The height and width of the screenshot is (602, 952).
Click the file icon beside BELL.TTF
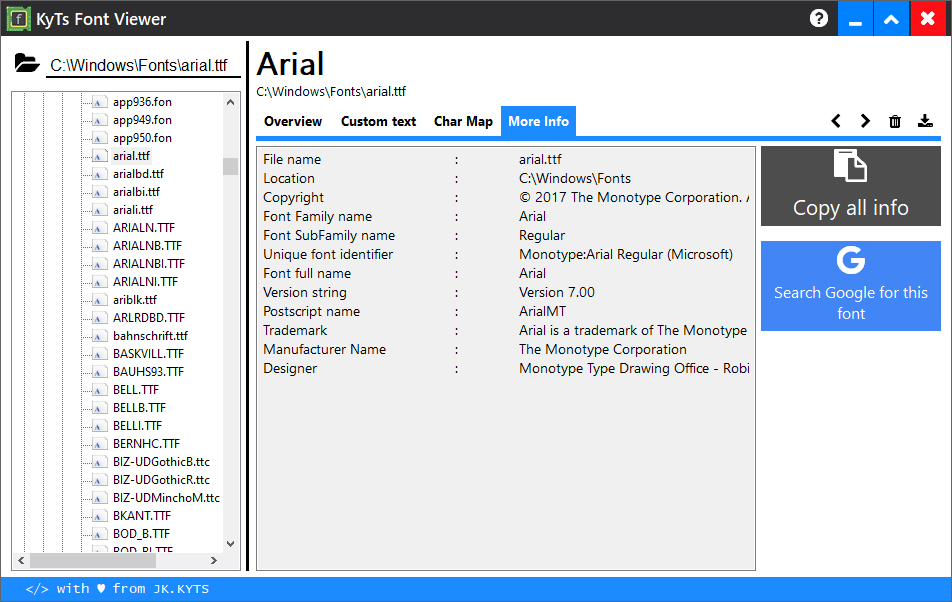(100, 390)
